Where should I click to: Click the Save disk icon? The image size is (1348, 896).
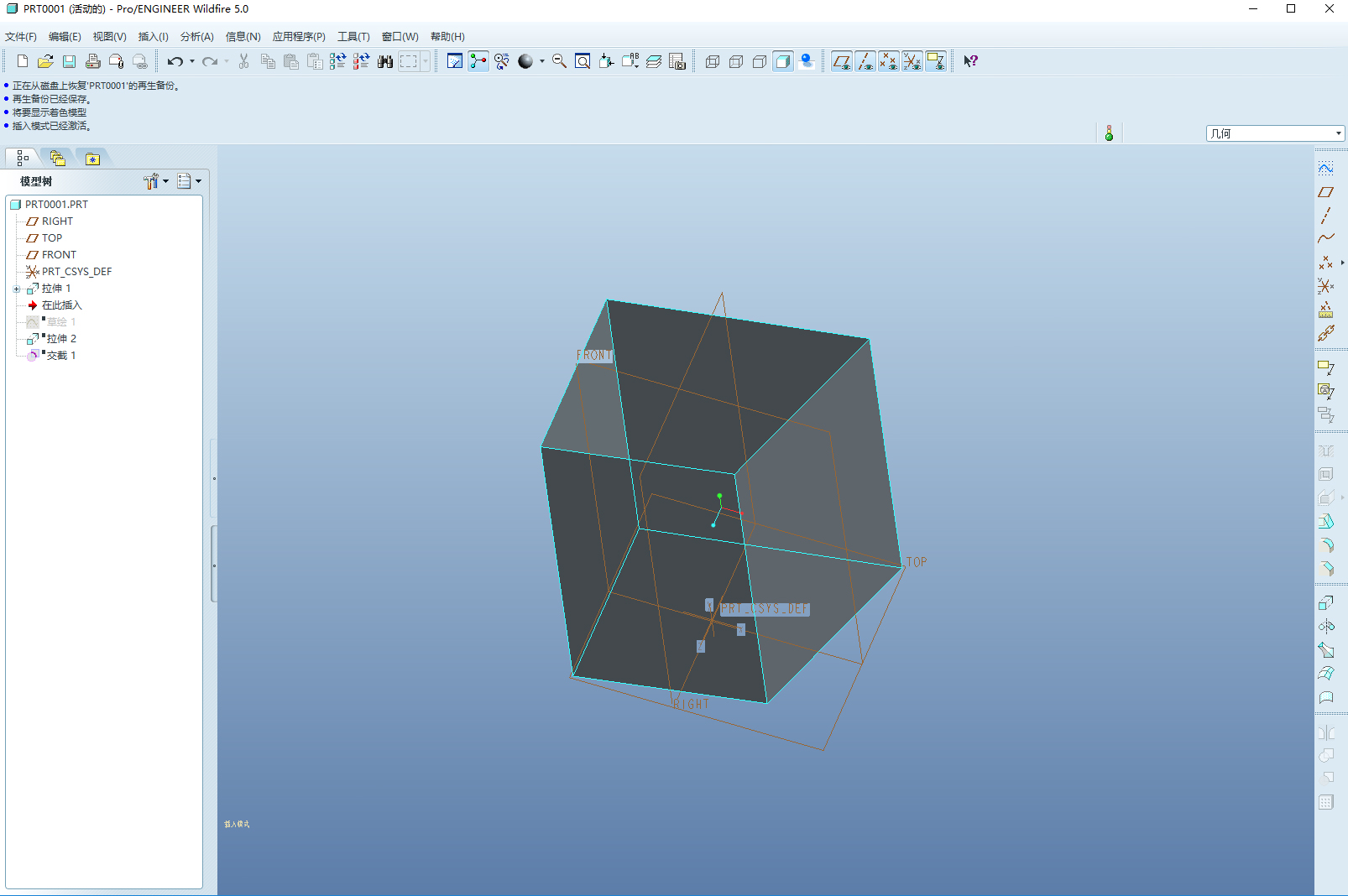pyautogui.click(x=69, y=61)
